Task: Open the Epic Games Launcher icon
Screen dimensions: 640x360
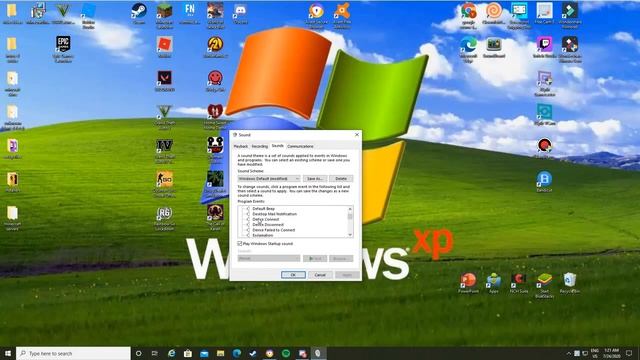Action: 63,48
